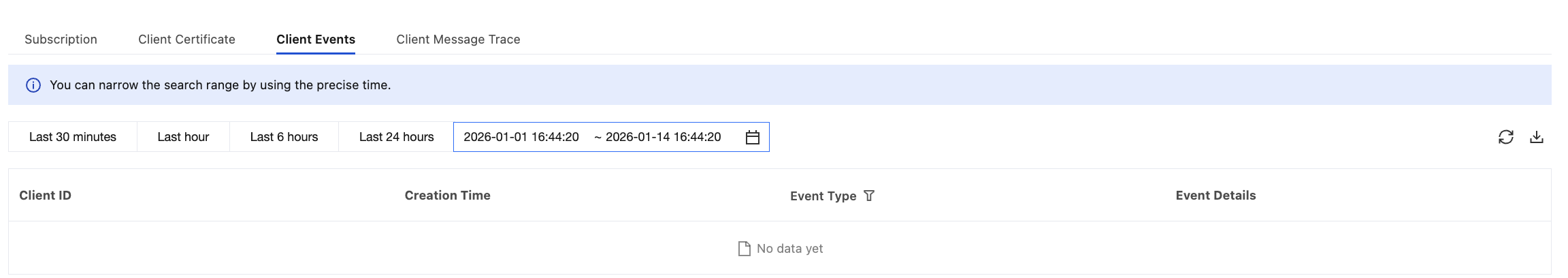Show events from Last 24 hours
1568x278 pixels.
tap(396, 137)
